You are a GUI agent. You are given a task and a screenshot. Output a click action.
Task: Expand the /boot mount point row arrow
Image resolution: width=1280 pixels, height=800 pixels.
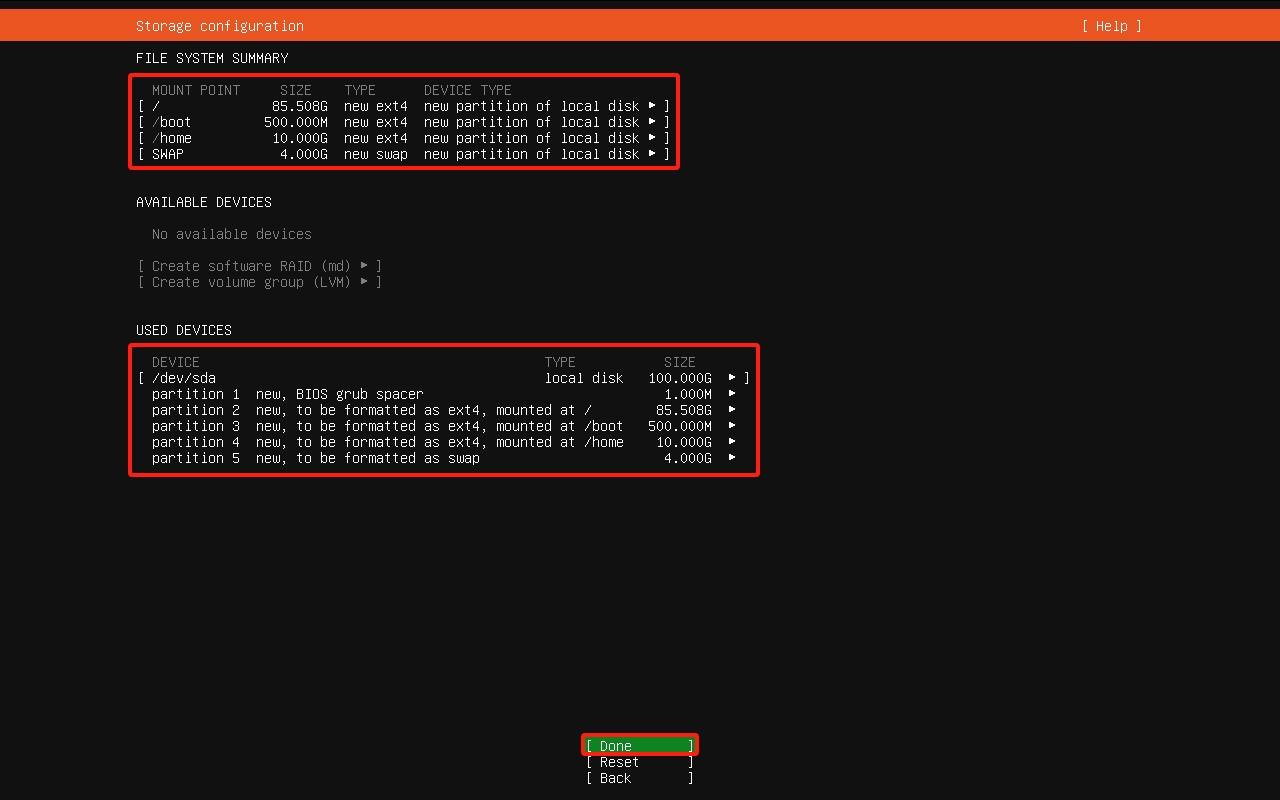click(652, 121)
